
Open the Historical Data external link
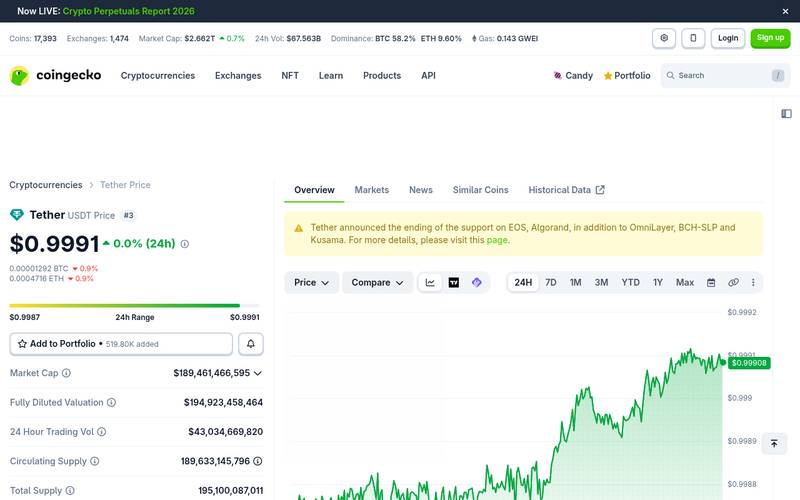coord(566,190)
